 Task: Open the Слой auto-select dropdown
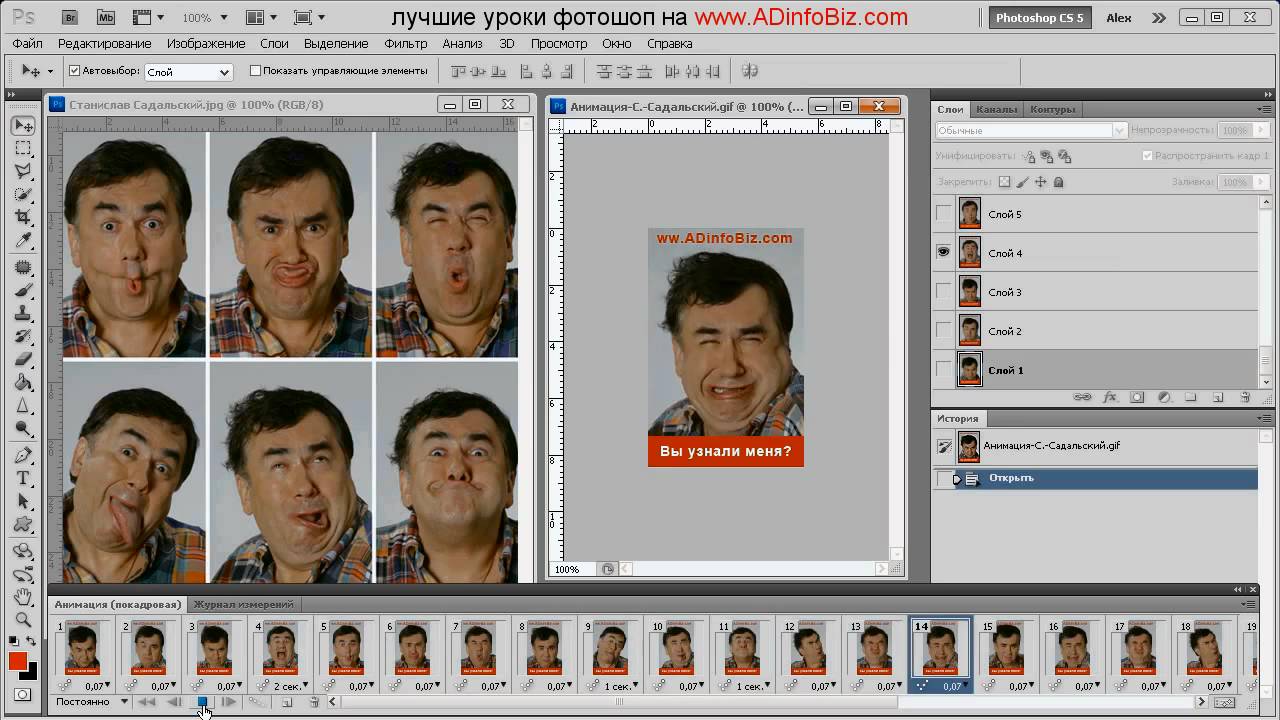click(x=188, y=72)
